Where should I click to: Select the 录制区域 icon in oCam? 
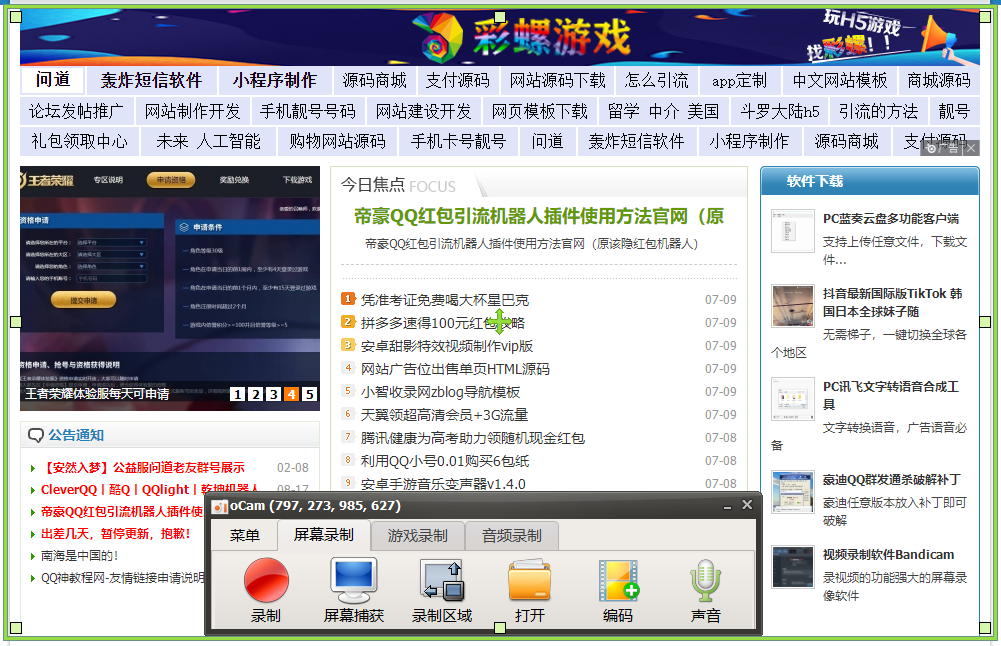click(442, 580)
